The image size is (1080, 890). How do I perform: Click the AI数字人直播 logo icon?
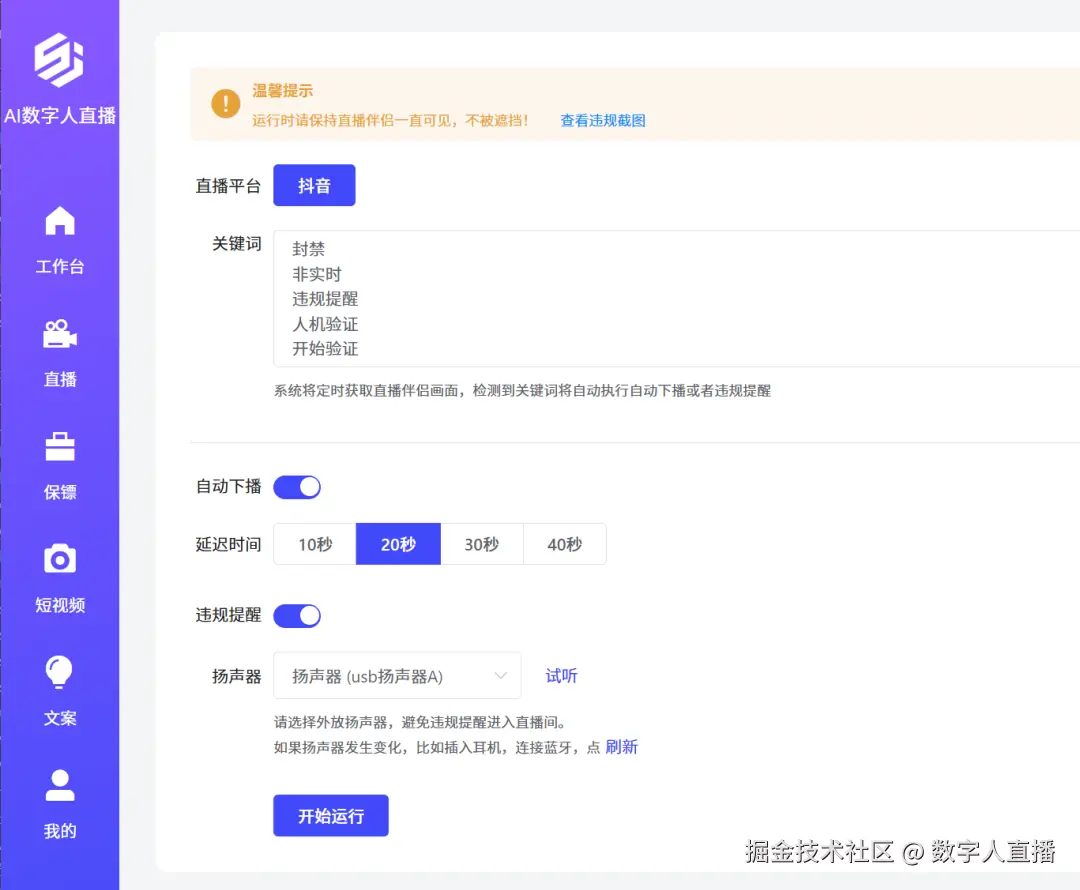(59, 60)
